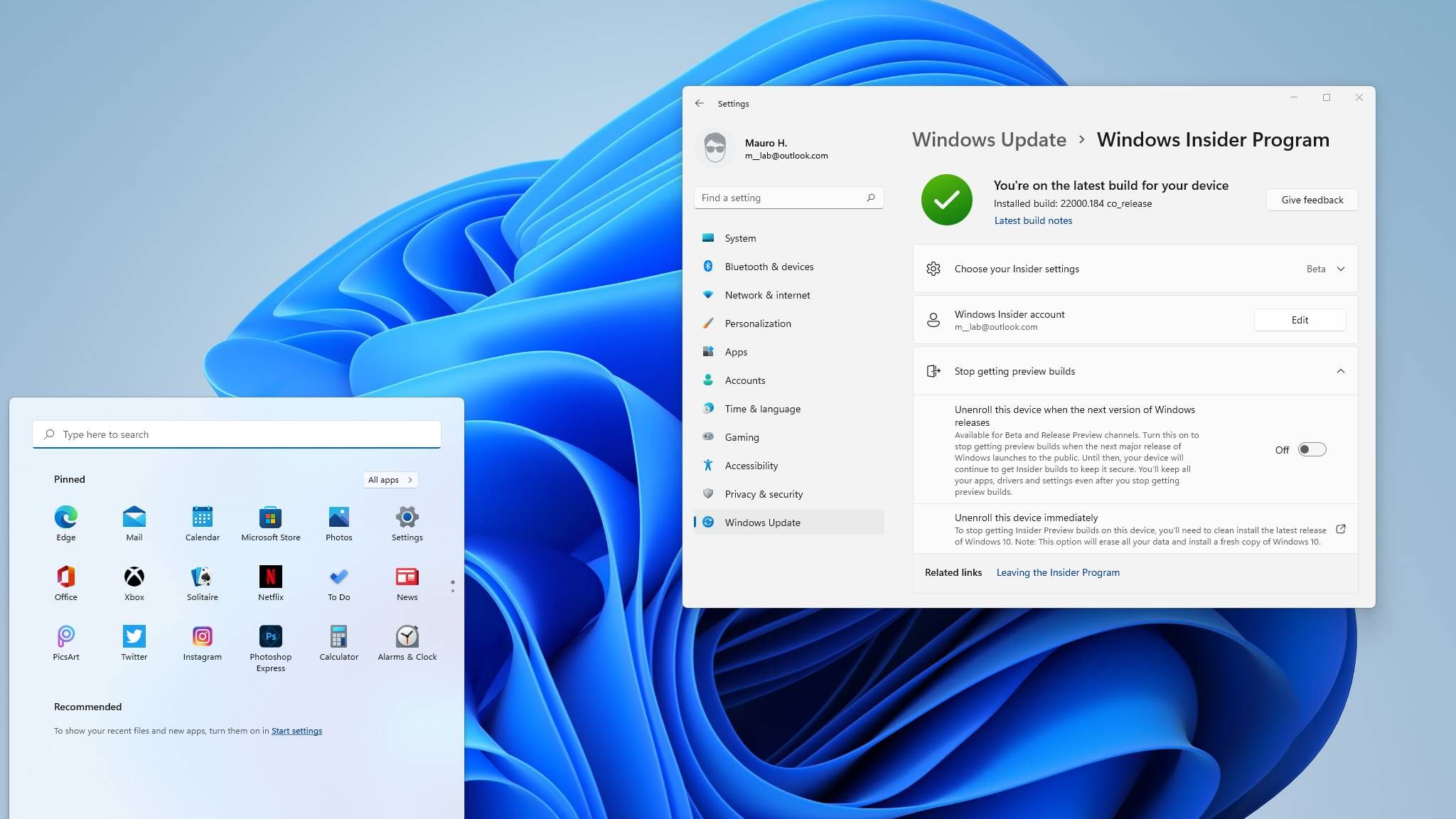Go to Bluetooth & devices settings
1456x819 pixels.
tap(769, 267)
